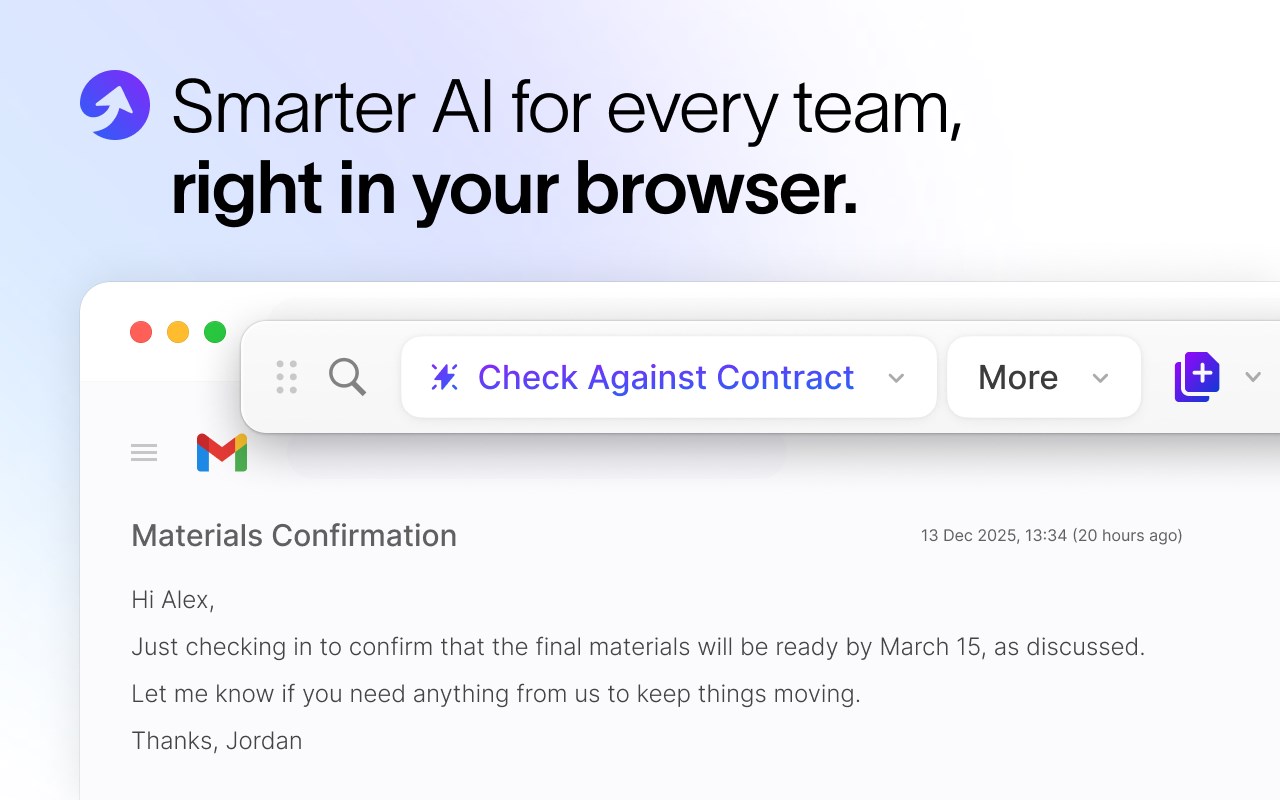
Task: Expand the Check Against Contract dropdown chevron
Action: click(896, 378)
